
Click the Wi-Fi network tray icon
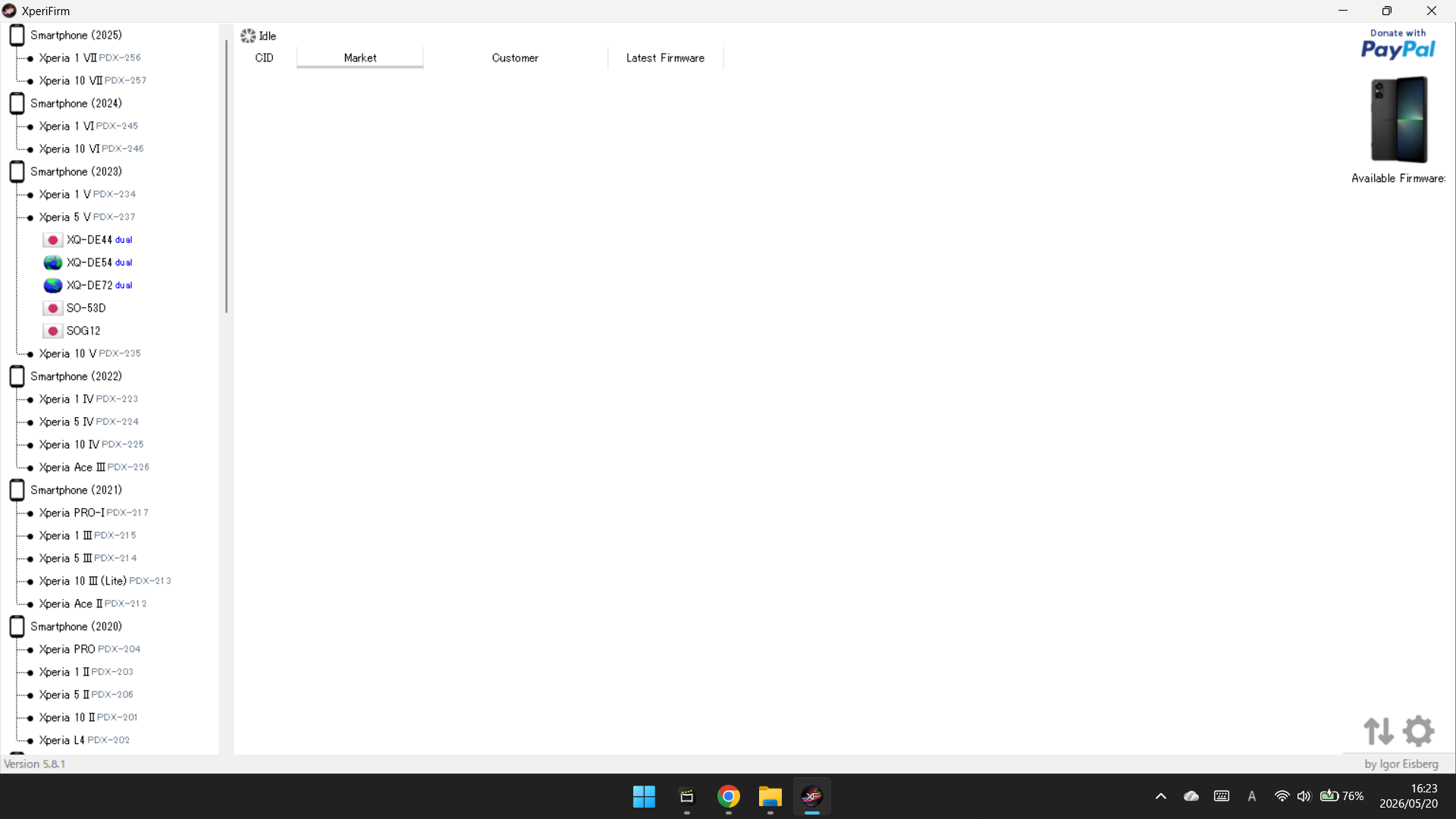click(1282, 796)
